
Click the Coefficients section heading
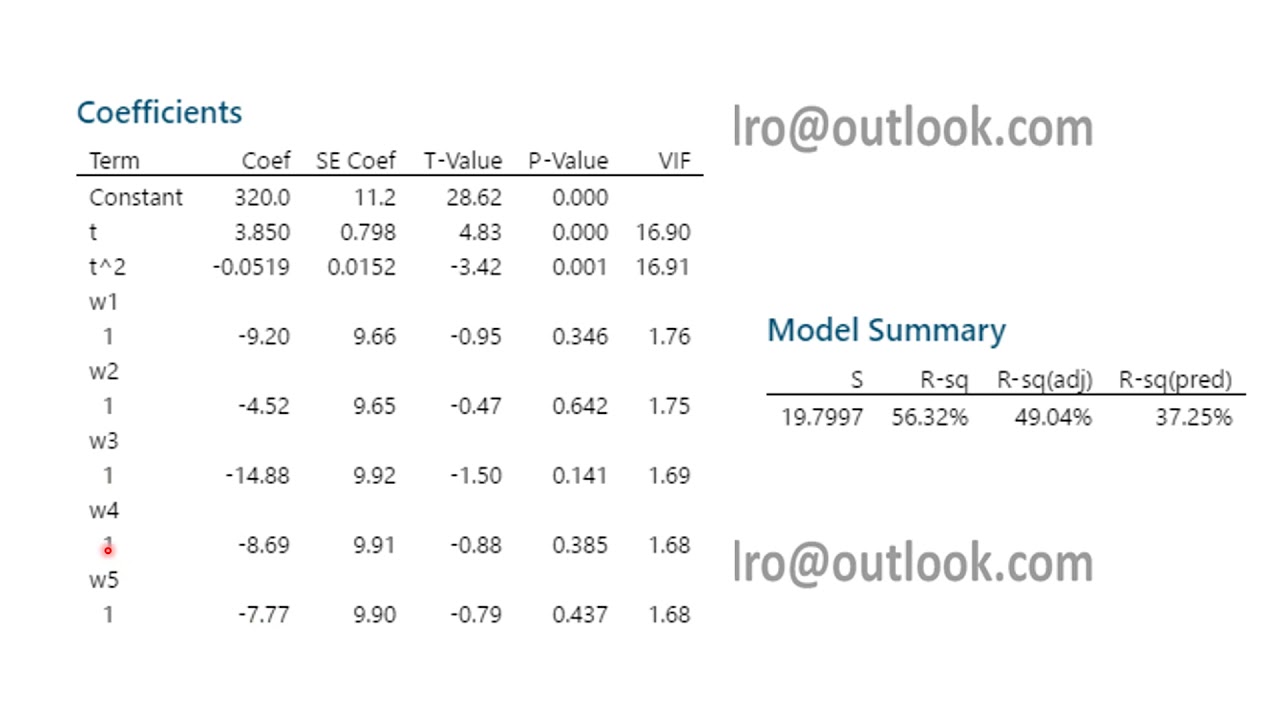(159, 112)
